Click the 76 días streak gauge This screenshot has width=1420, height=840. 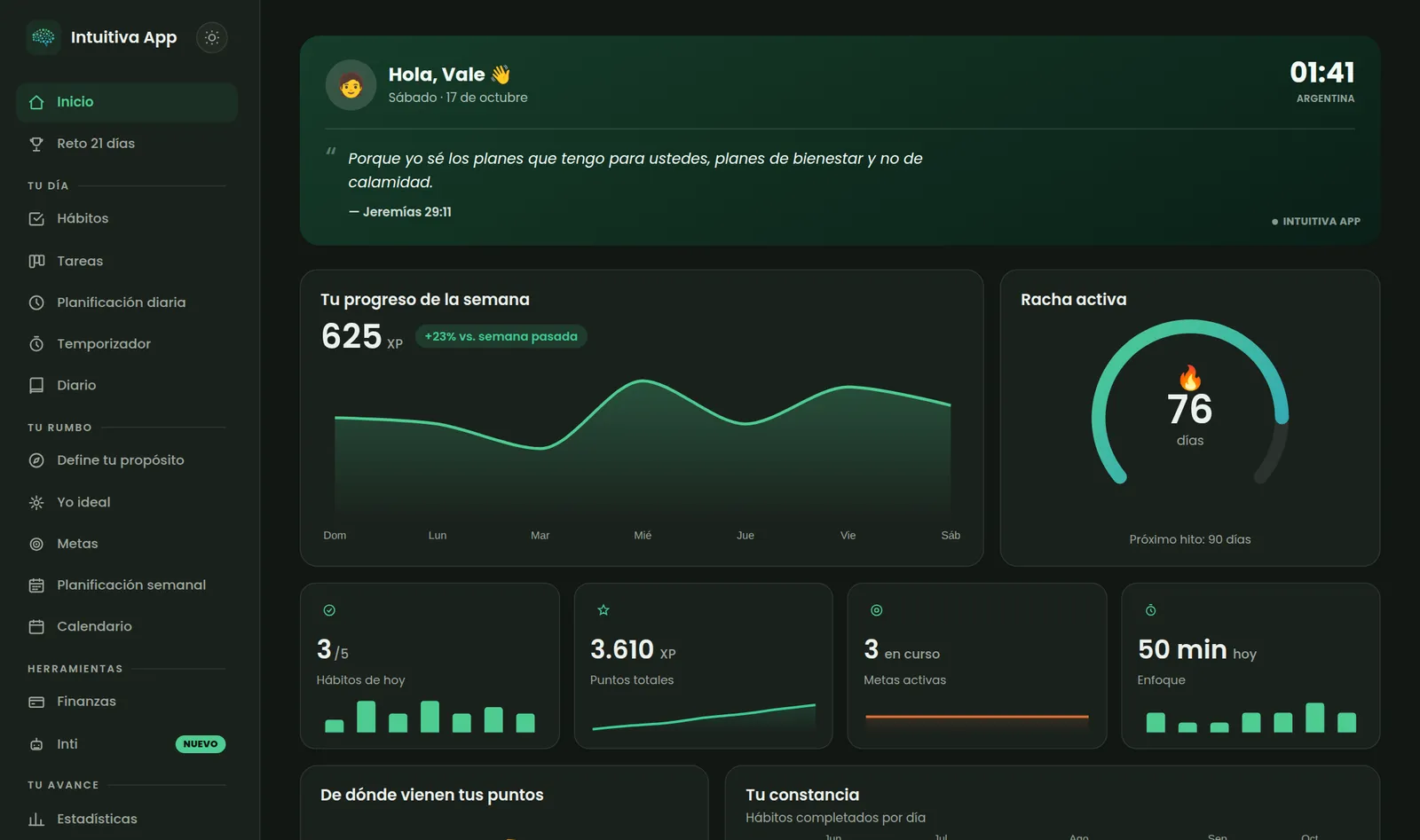pyautogui.click(x=1190, y=404)
